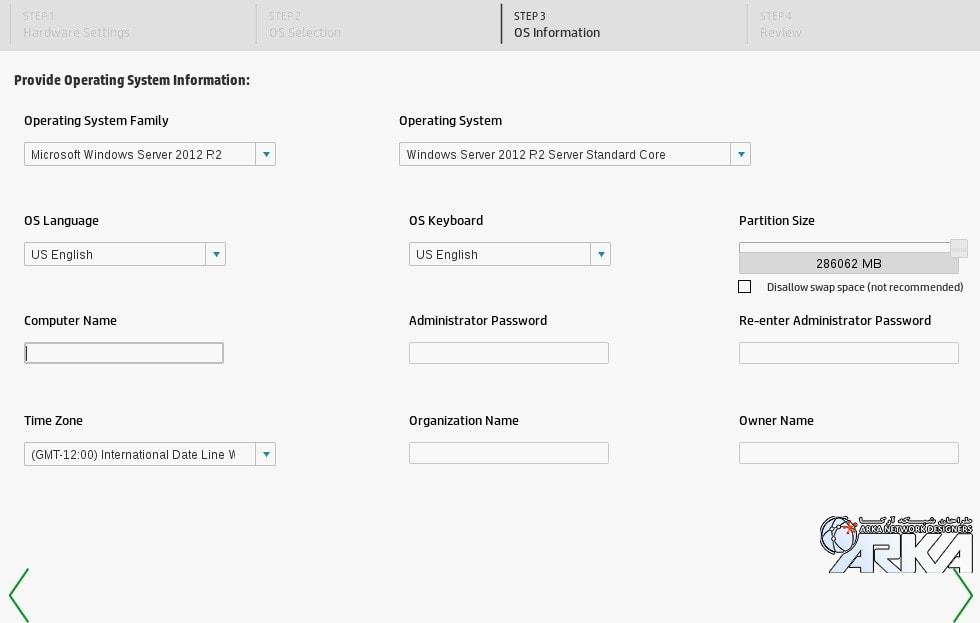Click the green back arrow
The width and height of the screenshot is (980, 623).
point(19,594)
